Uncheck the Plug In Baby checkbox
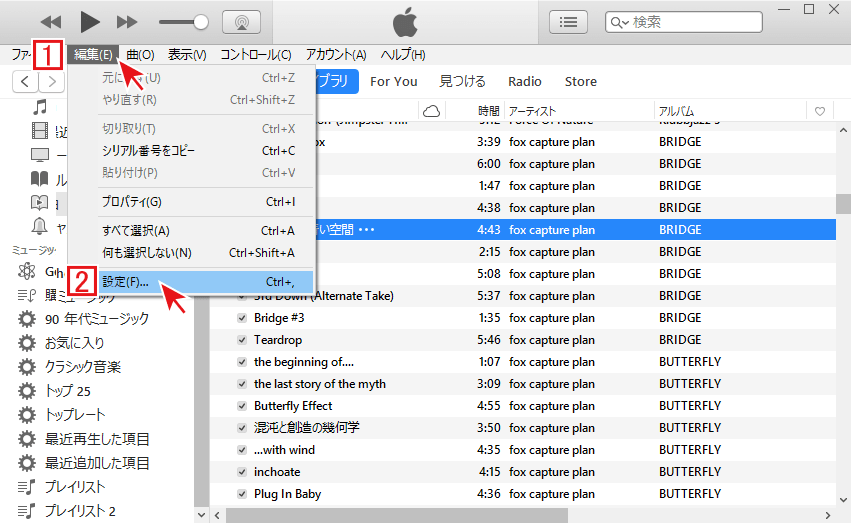851x523 pixels. (242, 494)
